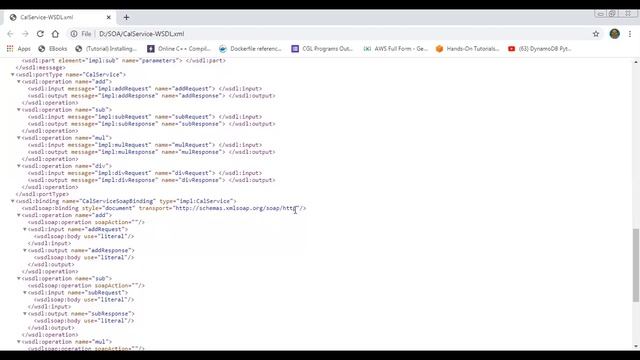Collapse the wsdl:output subResponse binding node
640x360 pixels.
tap(25, 314)
